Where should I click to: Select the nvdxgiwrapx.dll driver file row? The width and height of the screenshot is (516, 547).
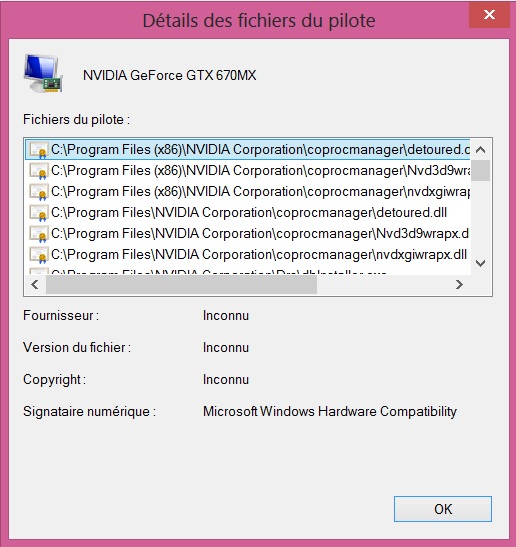pos(248,254)
